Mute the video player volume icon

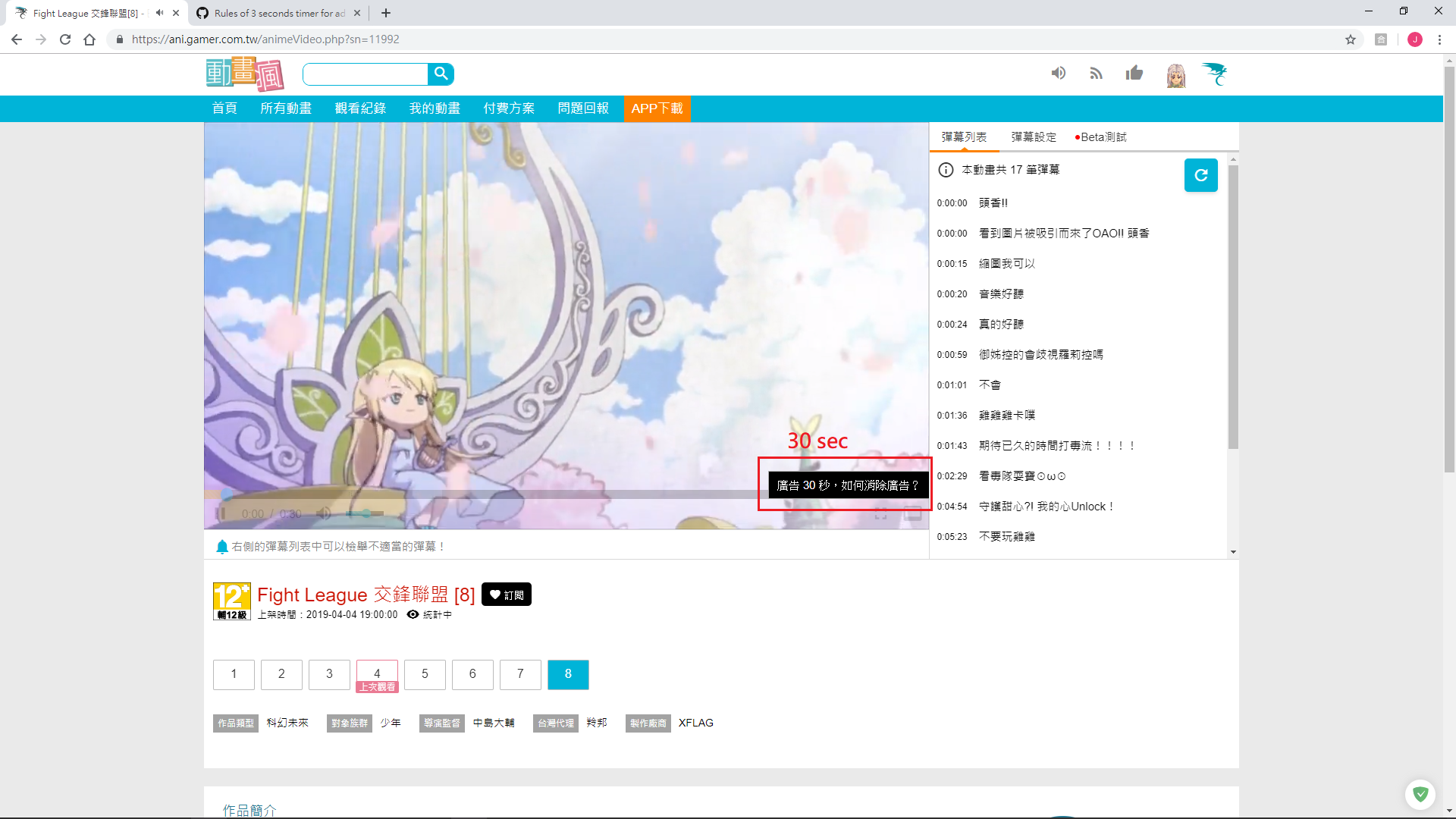[323, 513]
